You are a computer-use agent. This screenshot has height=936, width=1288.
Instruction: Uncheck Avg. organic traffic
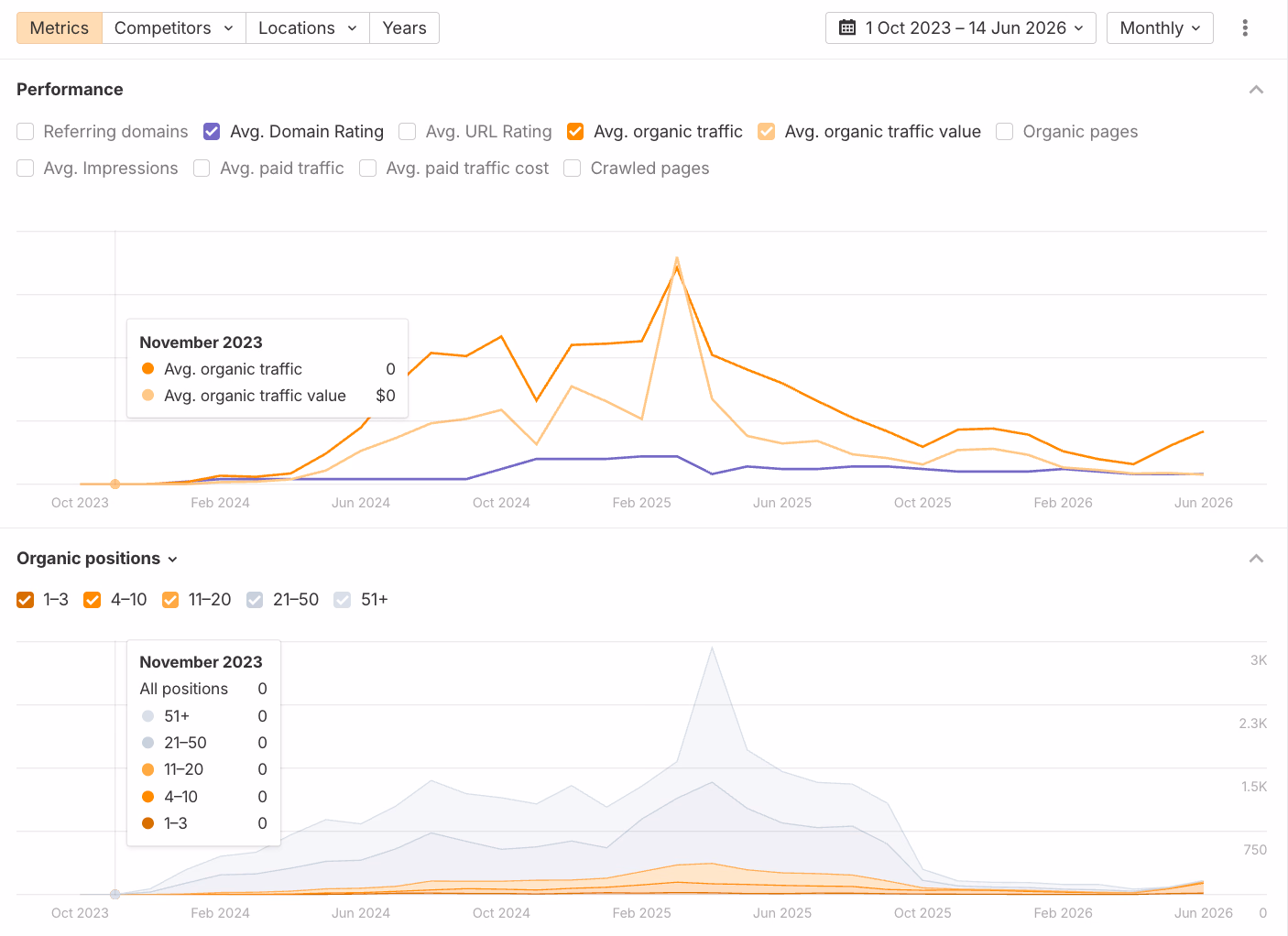(x=575, y=132)
